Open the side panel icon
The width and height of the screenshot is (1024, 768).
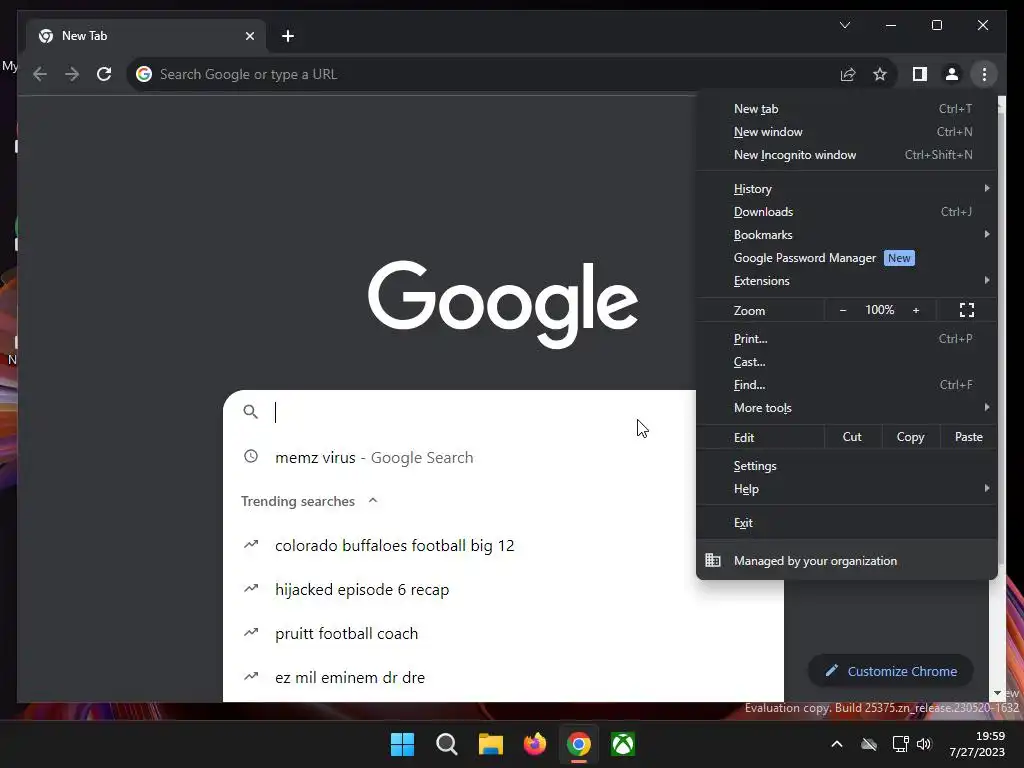(x=920, y=74)
